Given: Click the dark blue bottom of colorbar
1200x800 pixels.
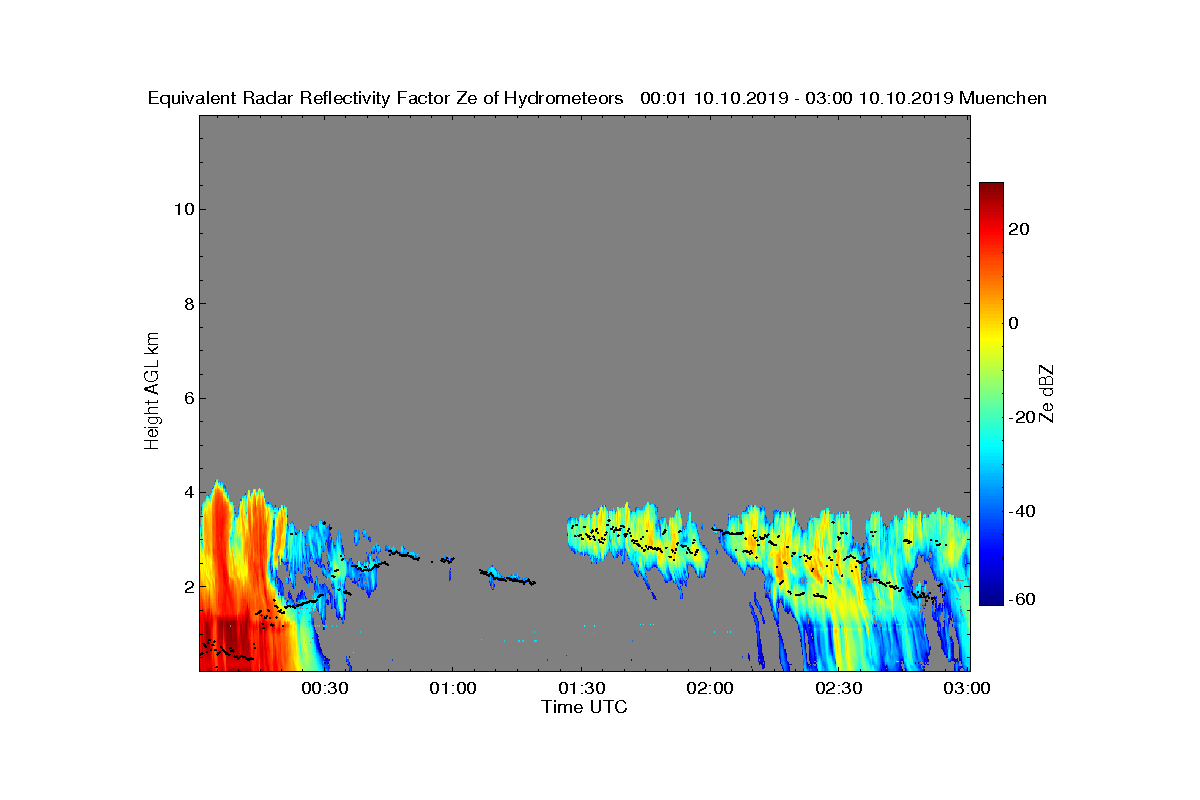Looking at the screenshot, I should click(991, 597).
